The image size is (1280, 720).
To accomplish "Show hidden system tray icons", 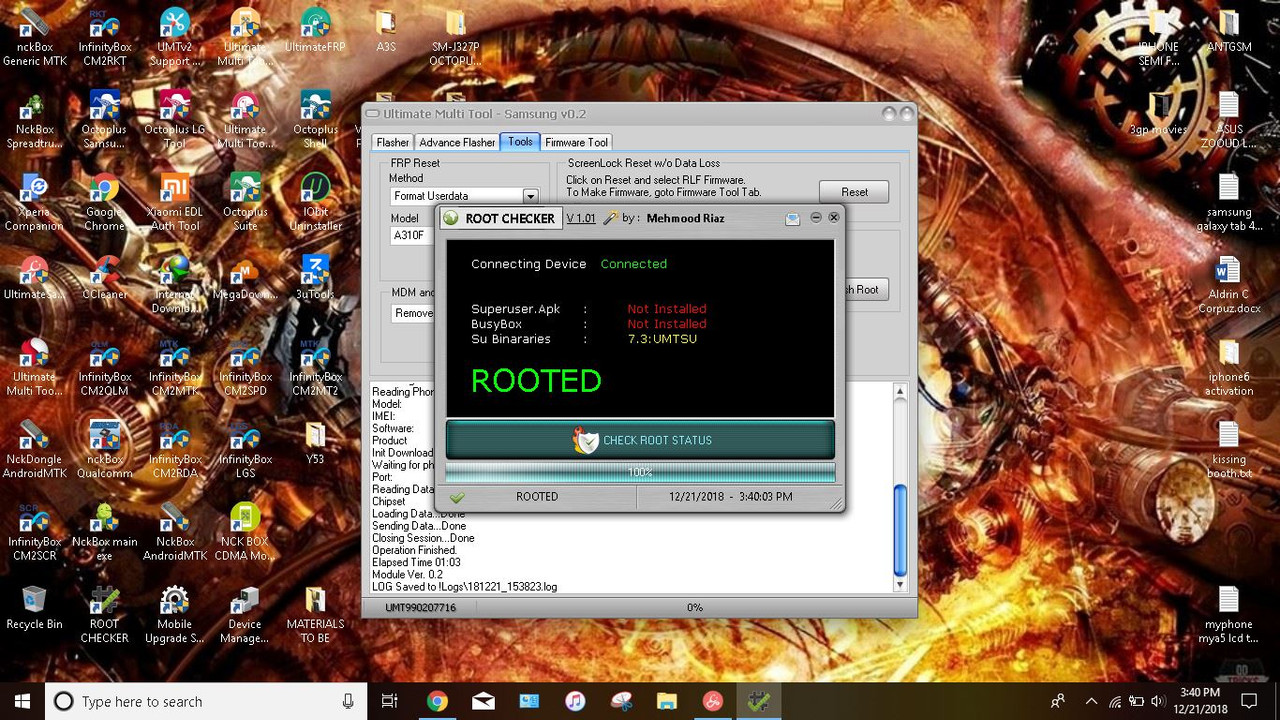I will 1091,701.
